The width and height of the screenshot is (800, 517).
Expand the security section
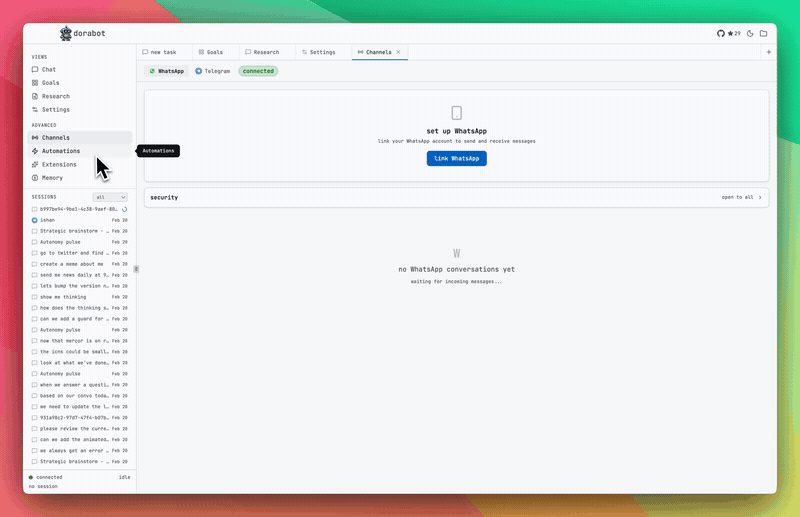pyautogui.click(x=457, y=198)
